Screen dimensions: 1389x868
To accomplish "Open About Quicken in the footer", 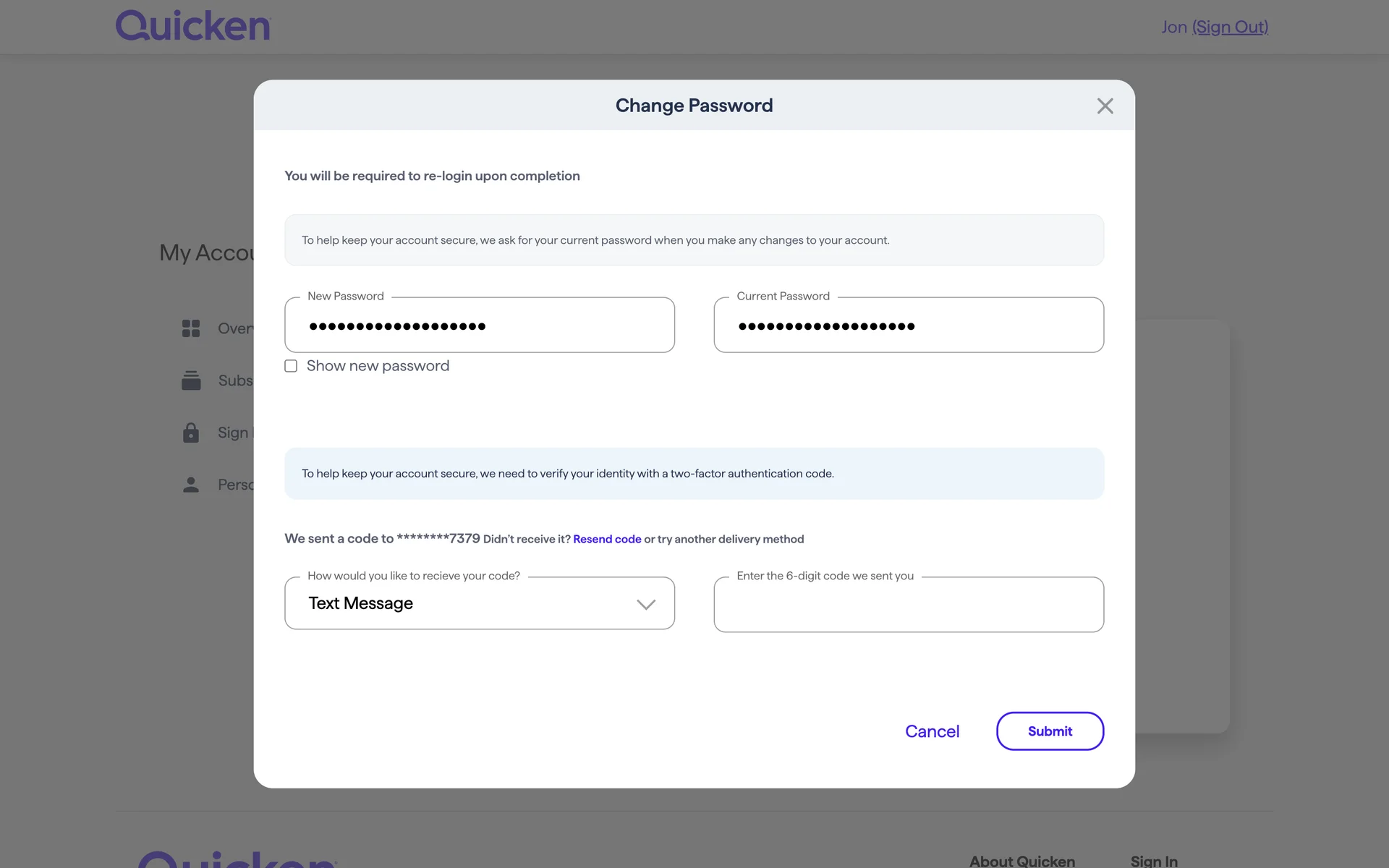I will click(1021, 861).
